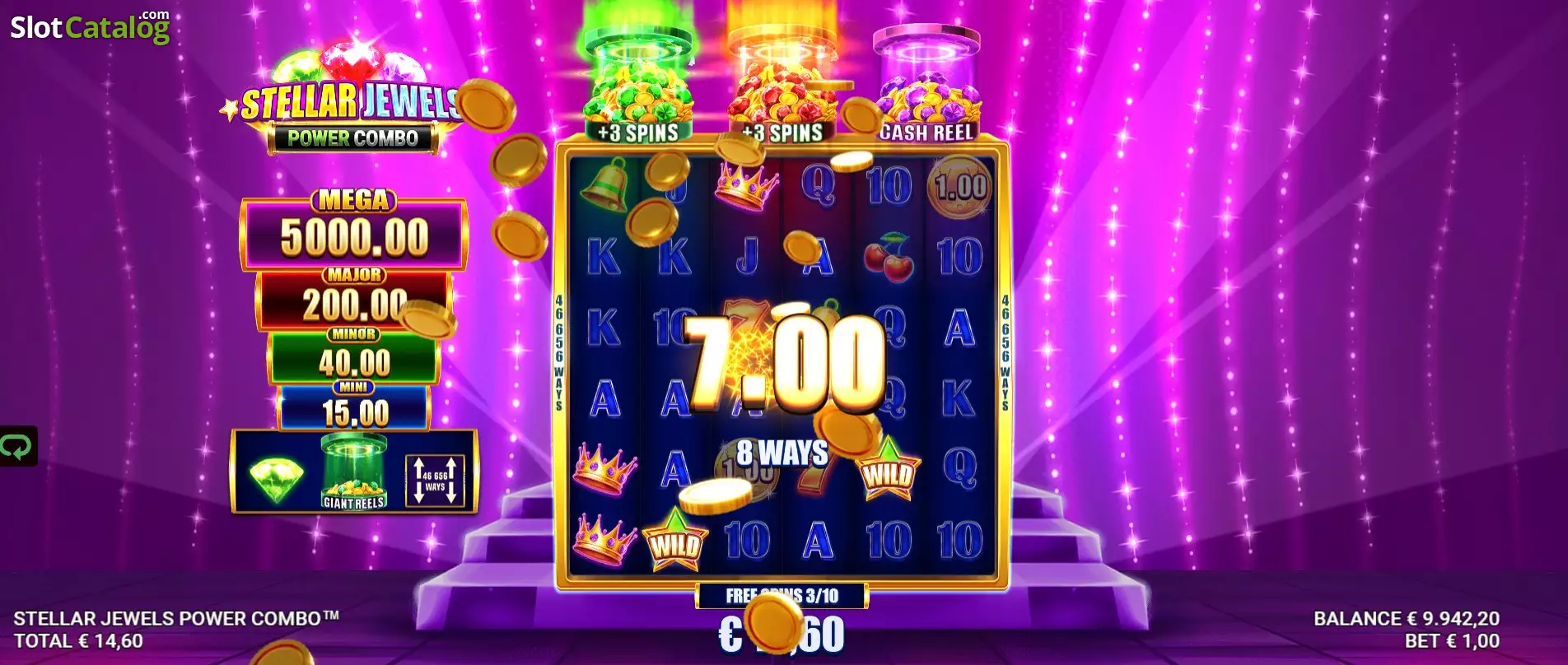Image resolution: width=1568 pixels, height=665 pixels.
Task: Select the Giant Reels jar icon
Action: coord(353,472)
